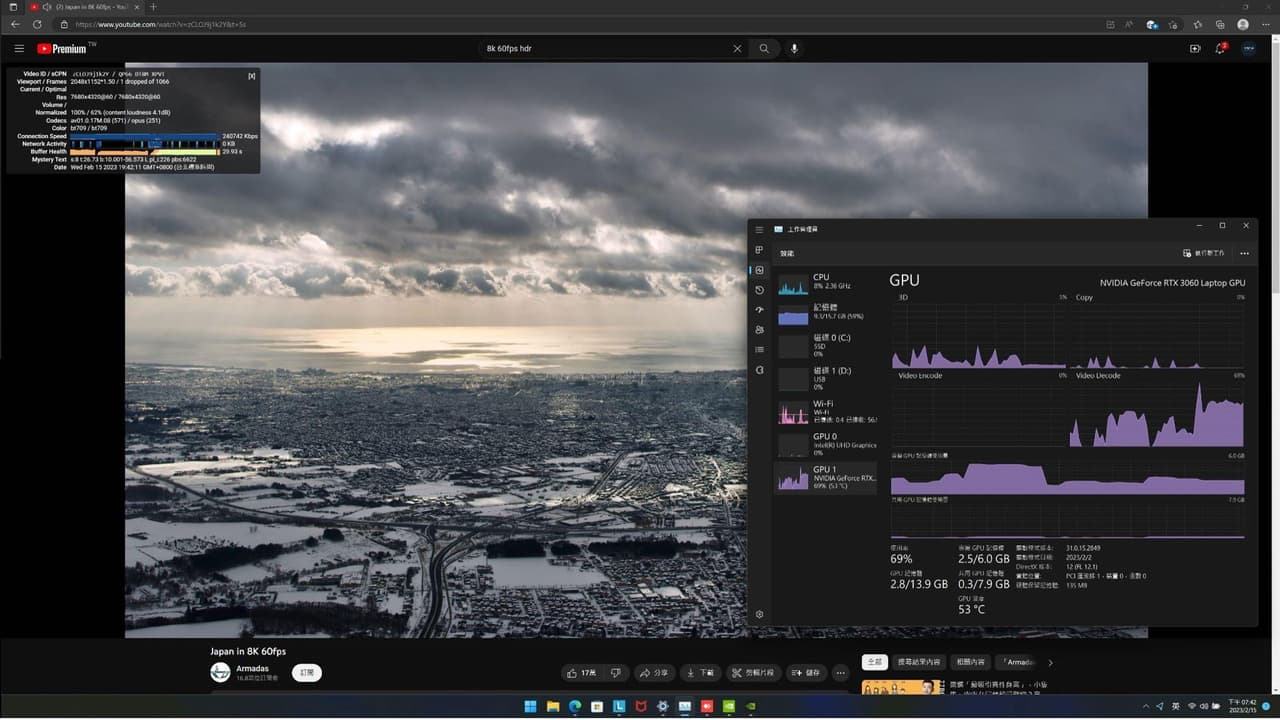Add page to favorites with the star icon
This screenshot has width=1280, height=720.
click(x=1174, y=24)
